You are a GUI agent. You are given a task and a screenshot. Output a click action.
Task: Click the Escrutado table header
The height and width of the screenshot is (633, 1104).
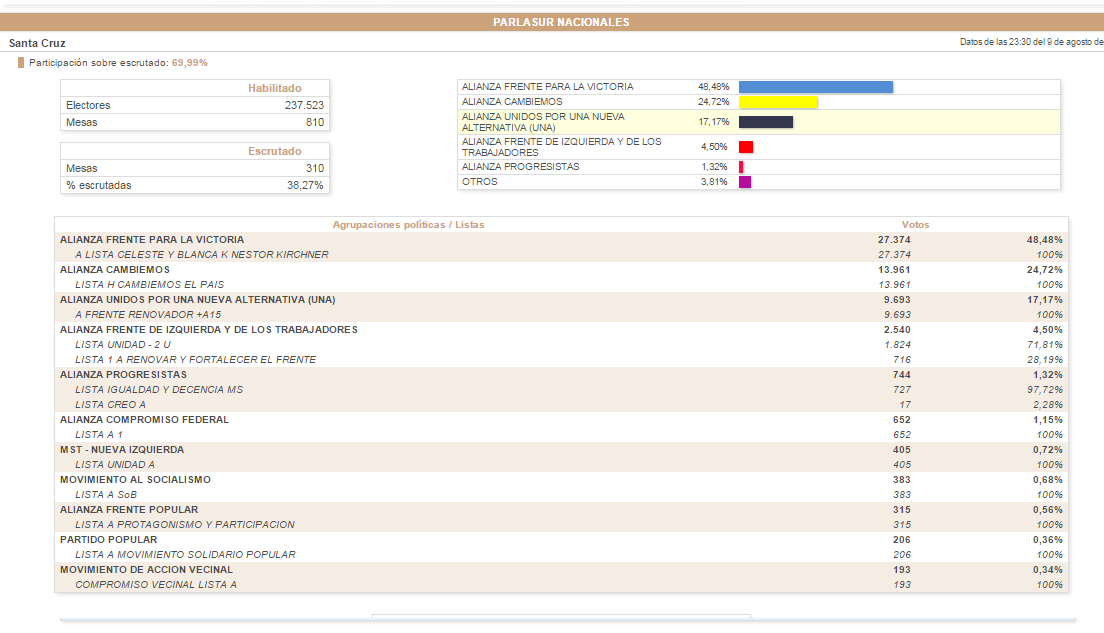(x=275, y=151)
